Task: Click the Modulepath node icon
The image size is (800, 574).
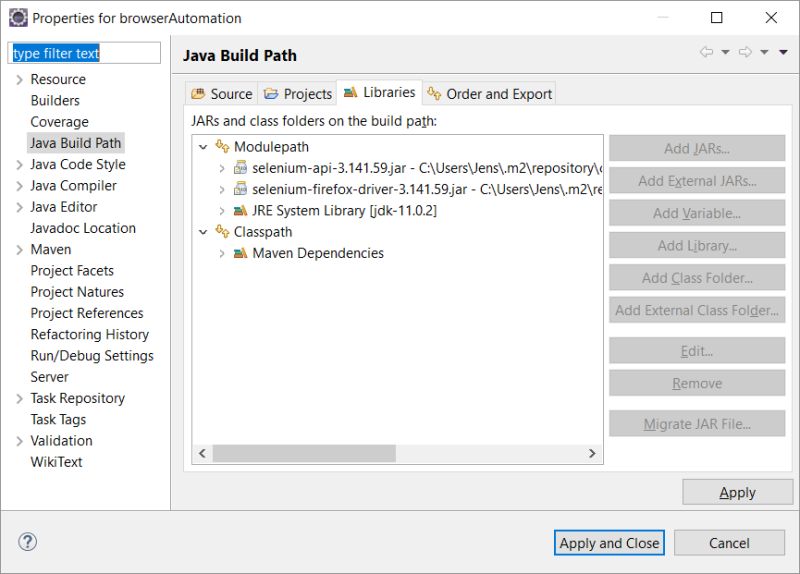Action: (x=222, y=146)
